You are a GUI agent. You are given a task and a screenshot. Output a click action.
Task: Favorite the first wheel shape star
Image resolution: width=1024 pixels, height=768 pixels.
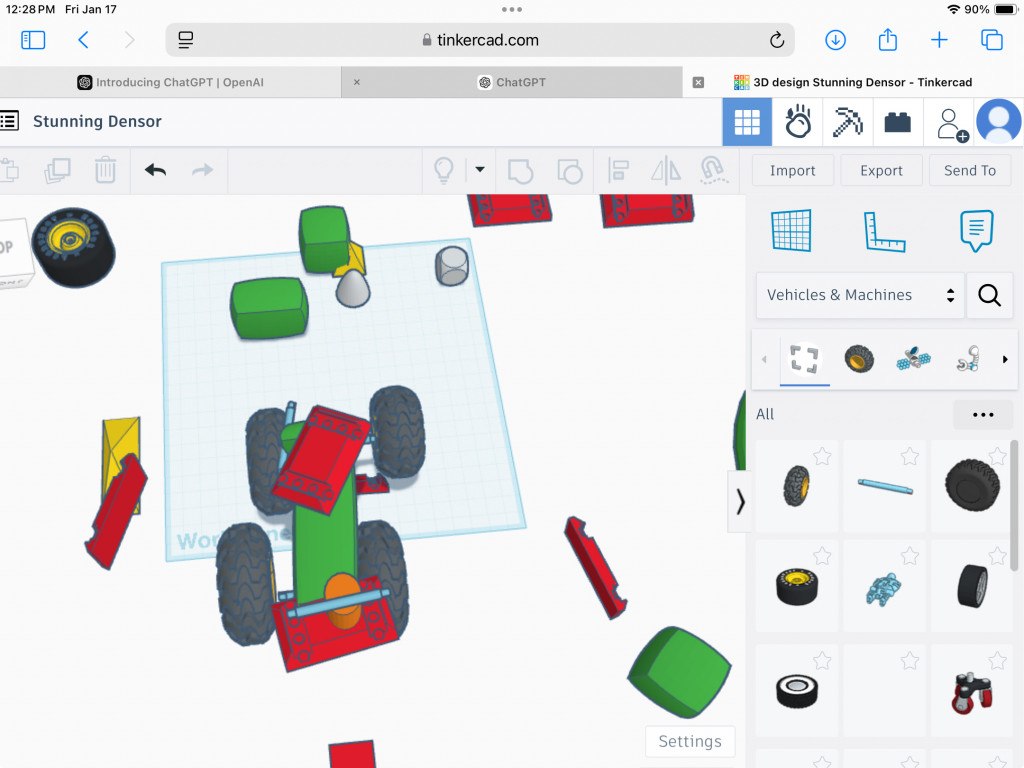coord(822,457)
